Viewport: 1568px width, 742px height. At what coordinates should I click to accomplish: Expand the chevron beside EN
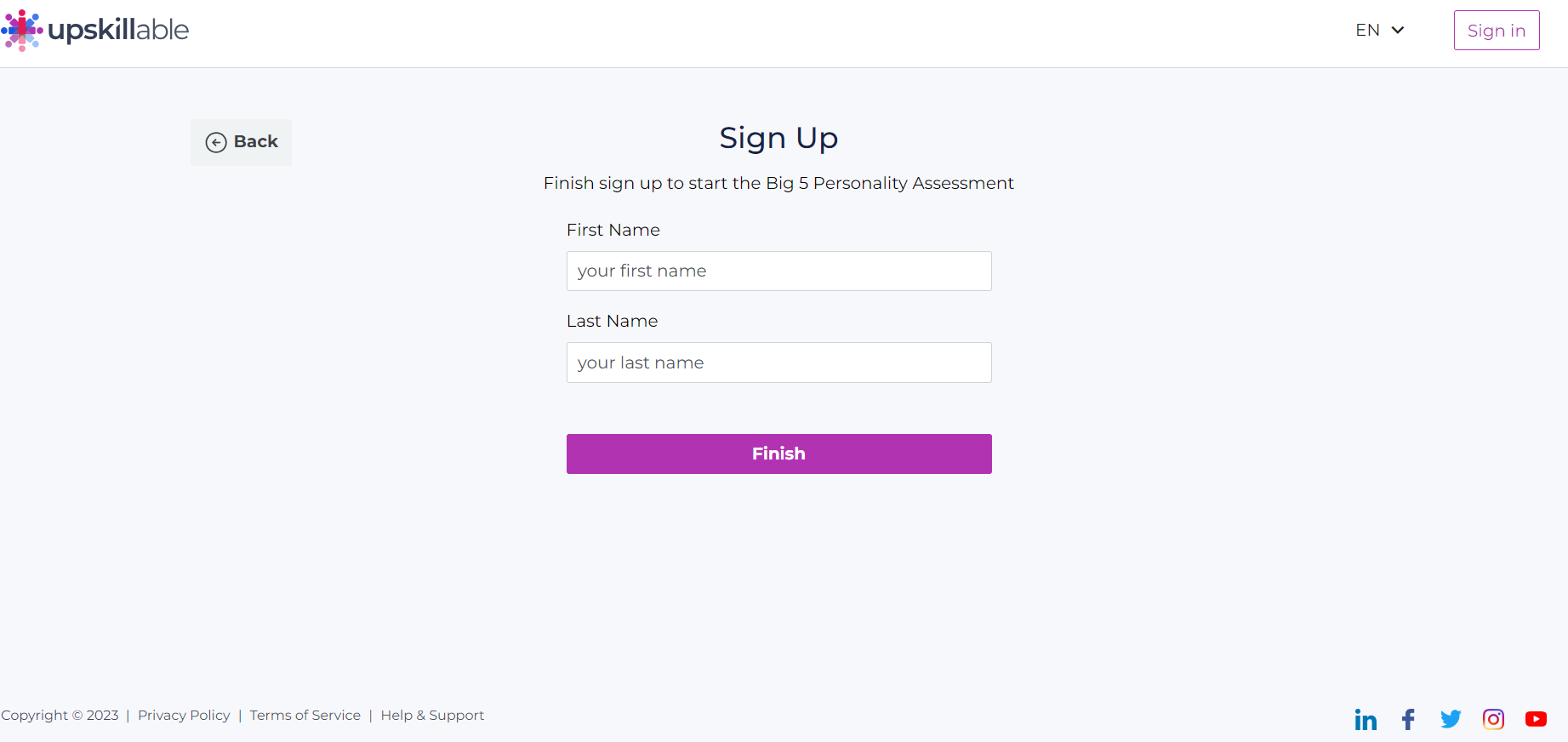tap(1398, 30)
